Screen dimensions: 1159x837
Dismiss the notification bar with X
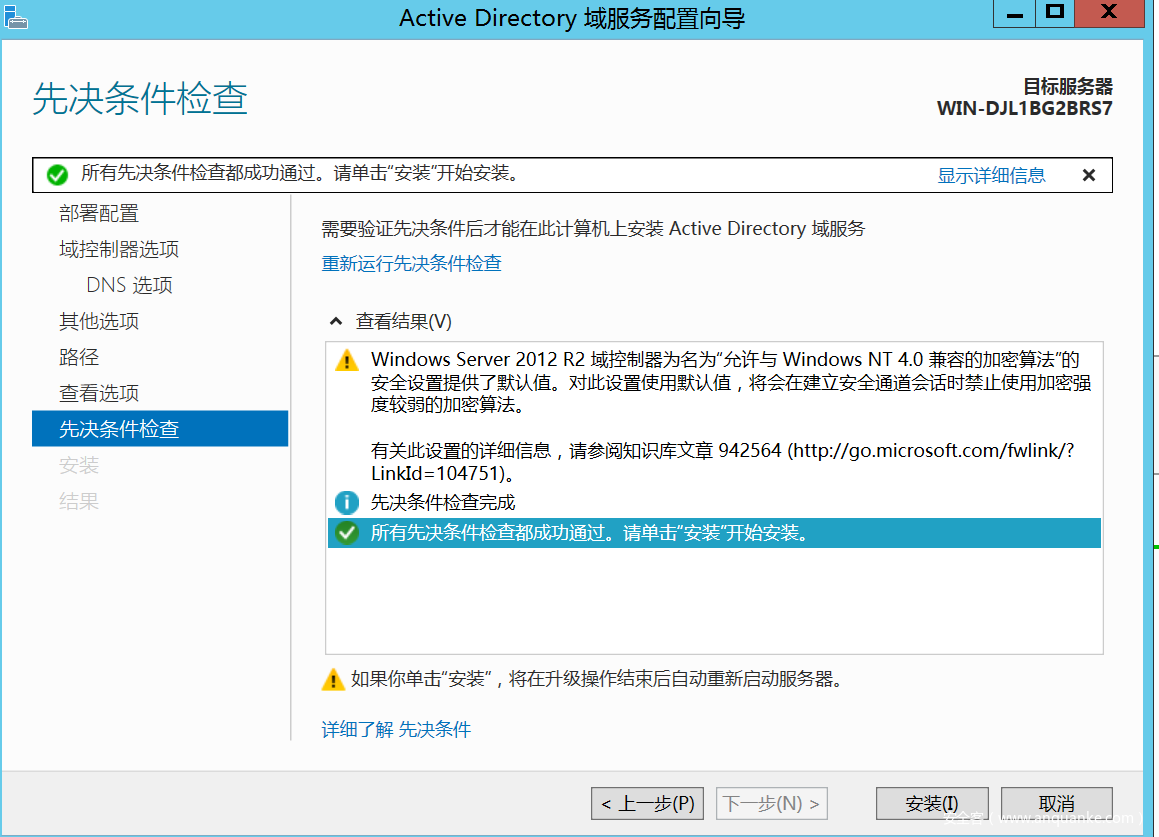tap(1089, 175)
